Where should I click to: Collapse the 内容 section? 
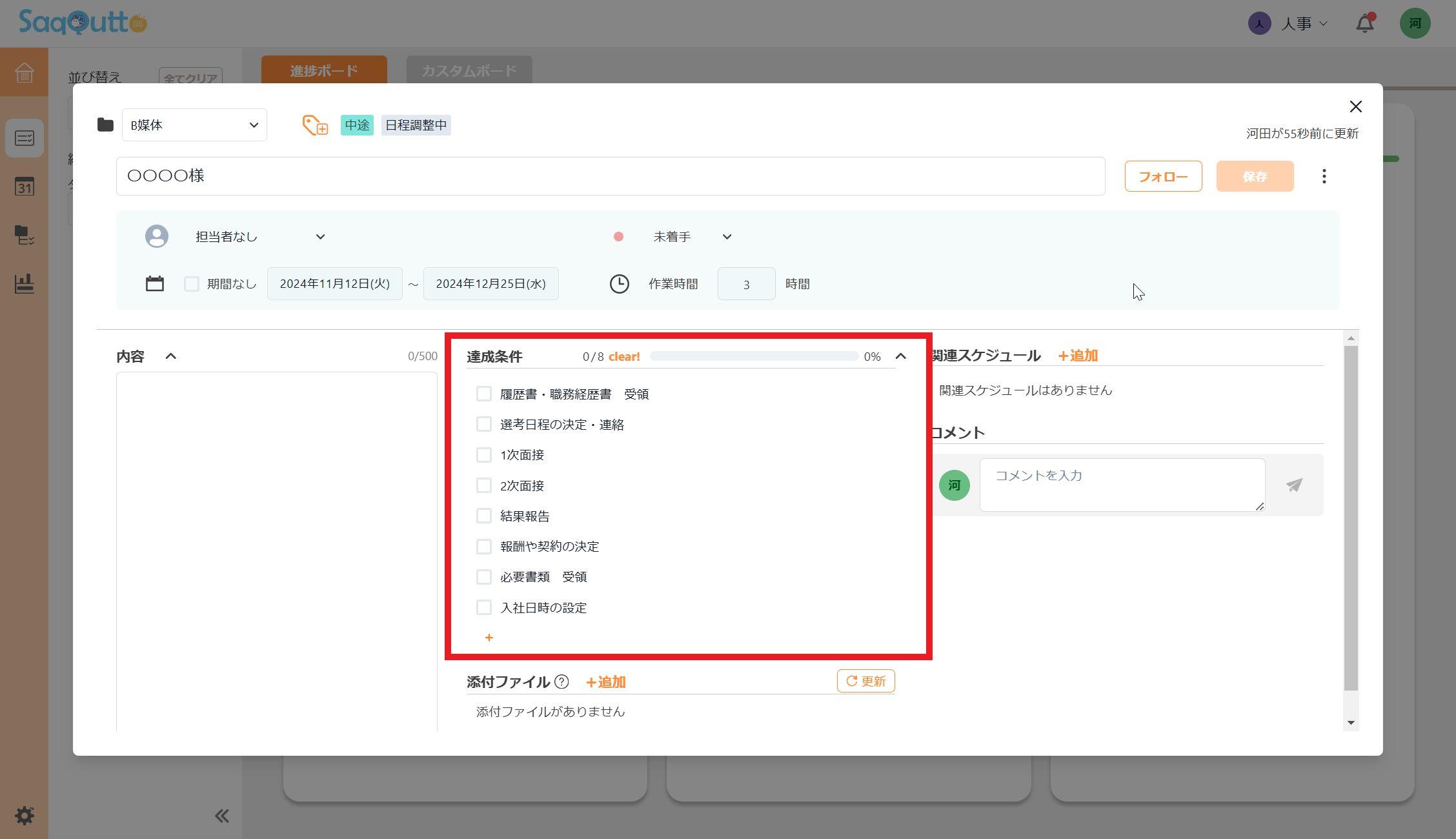(x=170, y=356)
